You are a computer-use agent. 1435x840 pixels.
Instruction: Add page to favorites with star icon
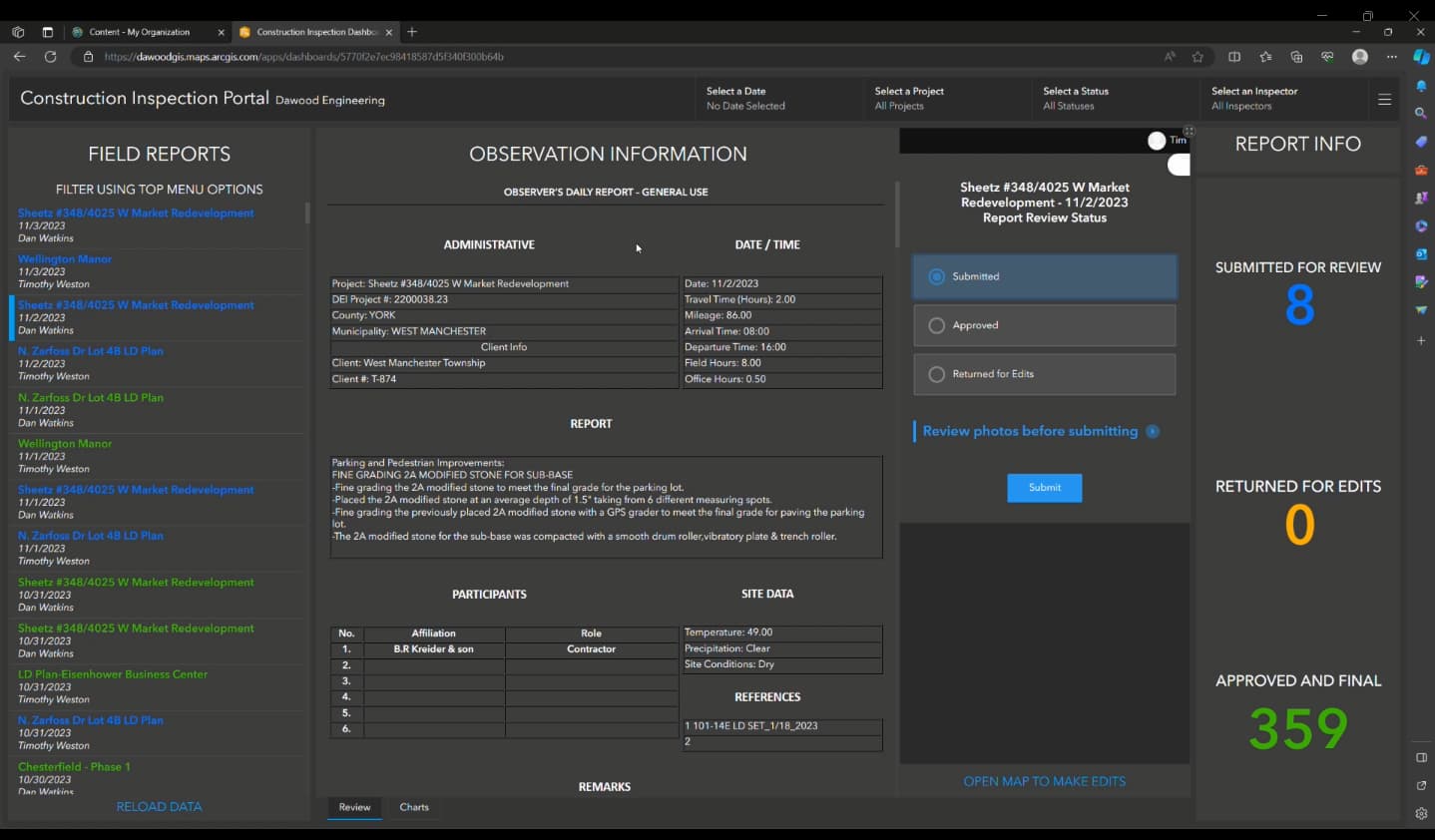[x=1197, y=57]
